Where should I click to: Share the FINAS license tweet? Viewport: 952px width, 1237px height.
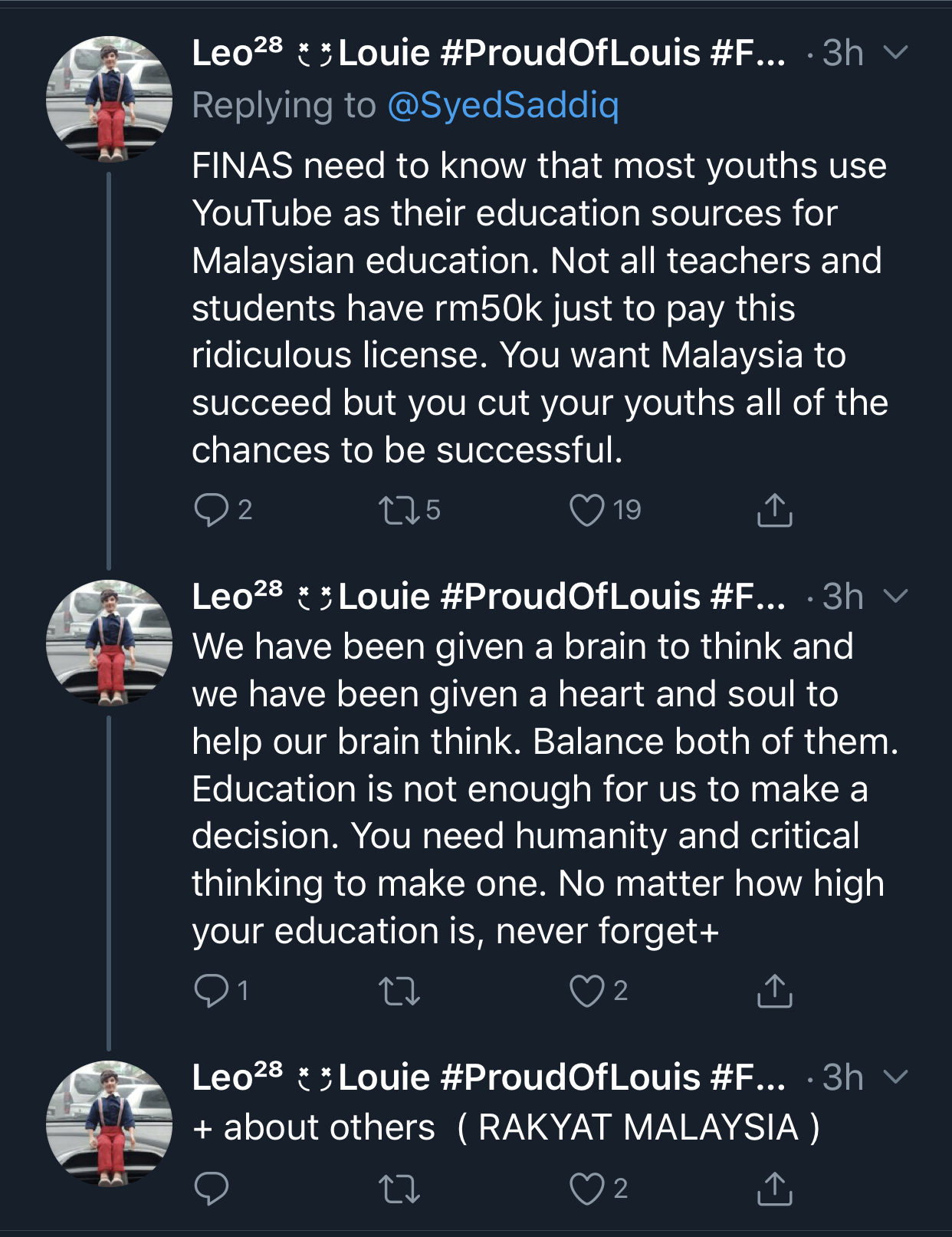pos(774,510)
